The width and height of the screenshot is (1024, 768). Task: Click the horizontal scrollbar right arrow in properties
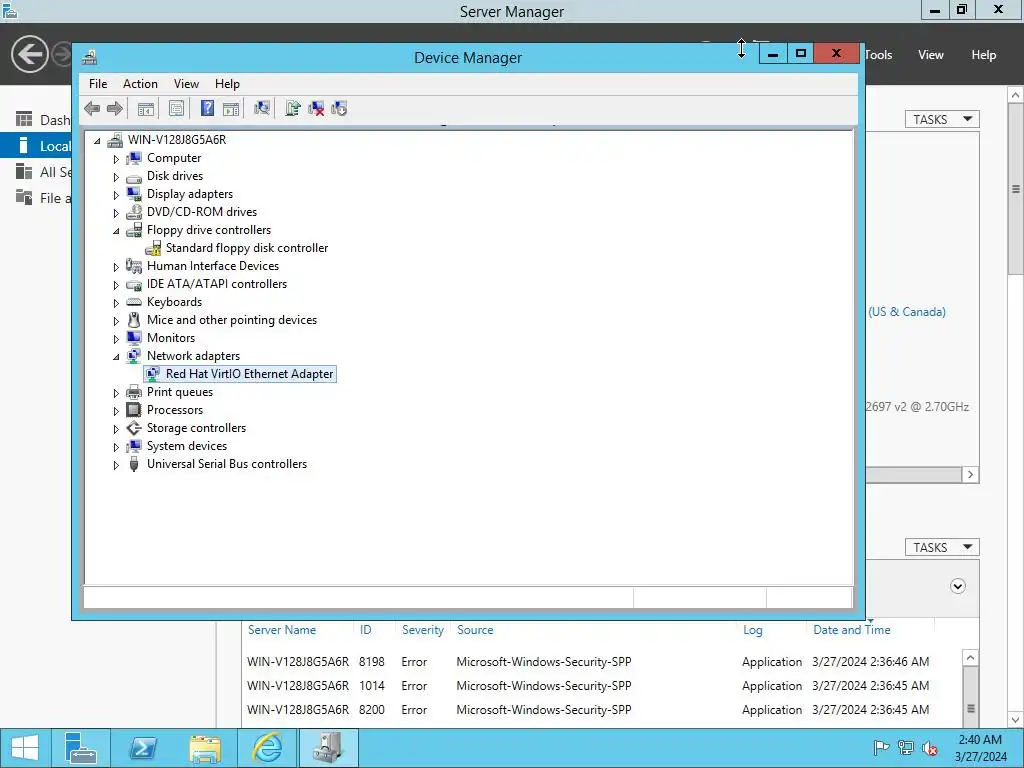point(970,475)
